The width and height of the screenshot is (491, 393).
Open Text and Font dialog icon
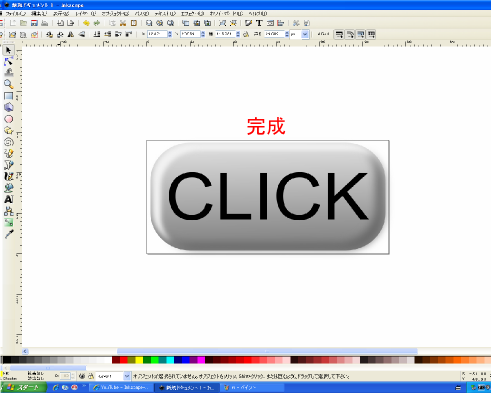(x=259, y=23)
